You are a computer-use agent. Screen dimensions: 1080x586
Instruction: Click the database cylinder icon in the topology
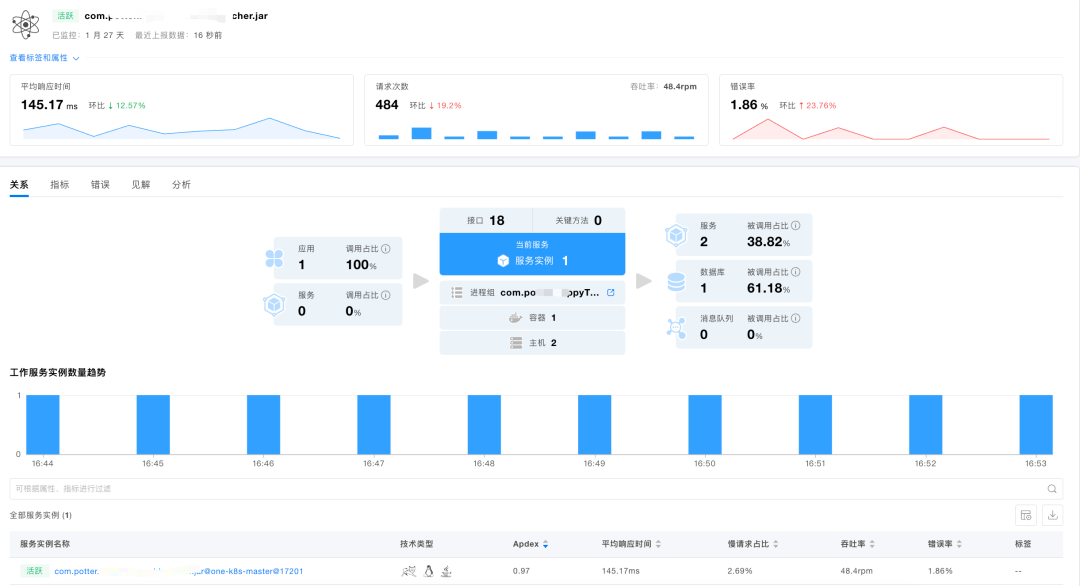tap(675, 281)
